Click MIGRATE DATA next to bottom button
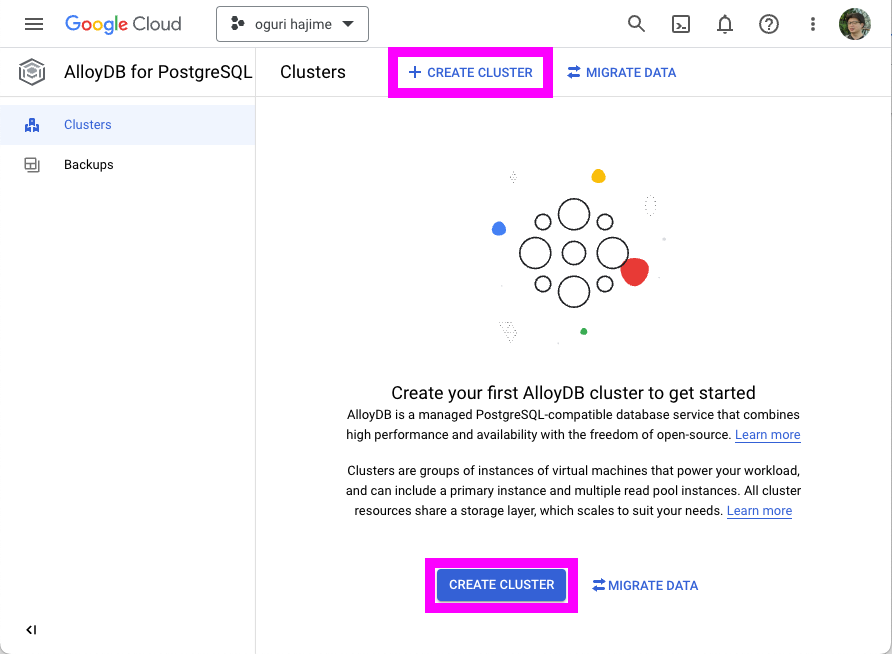892x654 pixels. pyautogui.click(x=645, y=585)
